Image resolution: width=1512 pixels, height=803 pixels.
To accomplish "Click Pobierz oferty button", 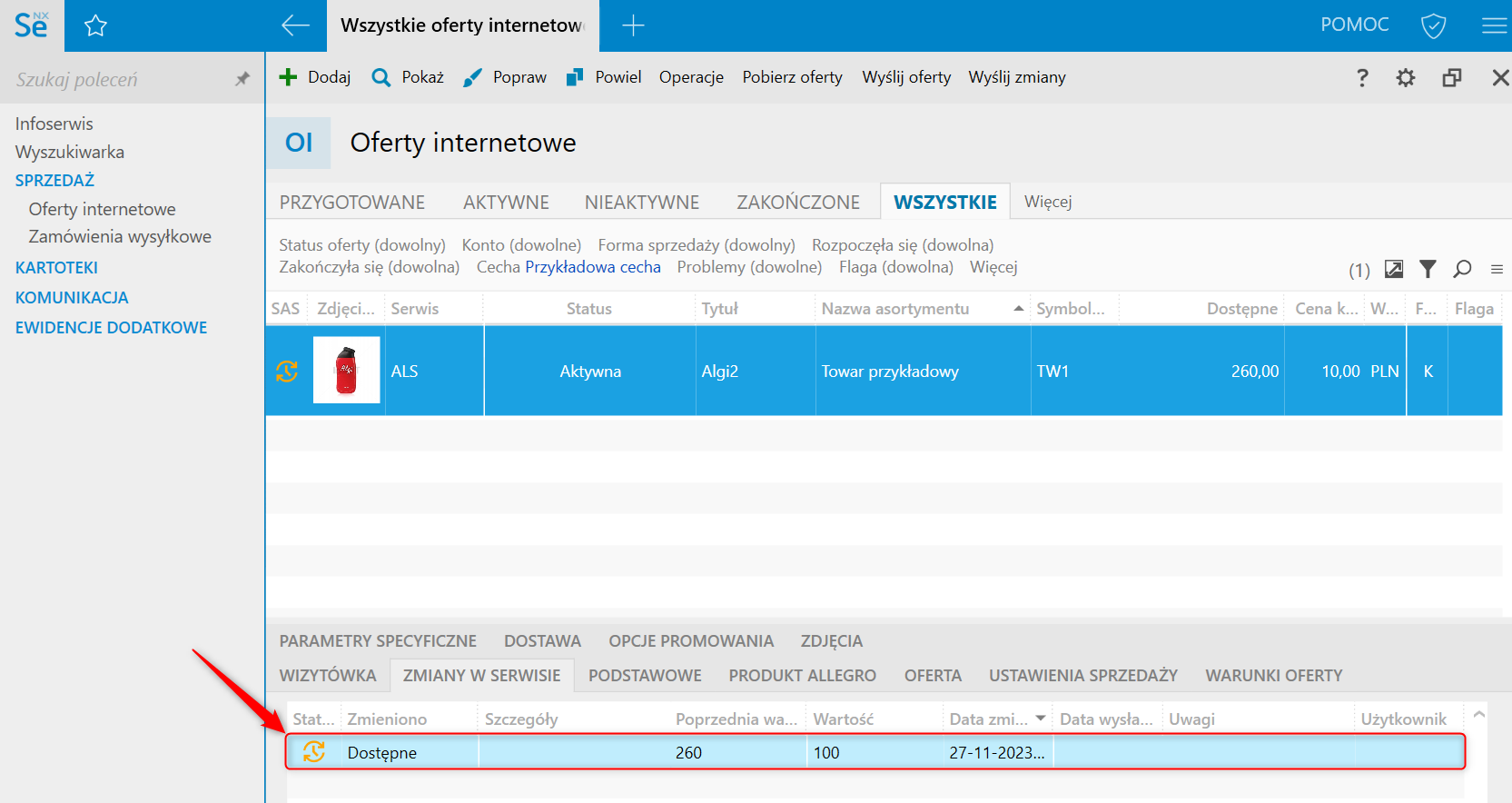I will pos(792,77).
